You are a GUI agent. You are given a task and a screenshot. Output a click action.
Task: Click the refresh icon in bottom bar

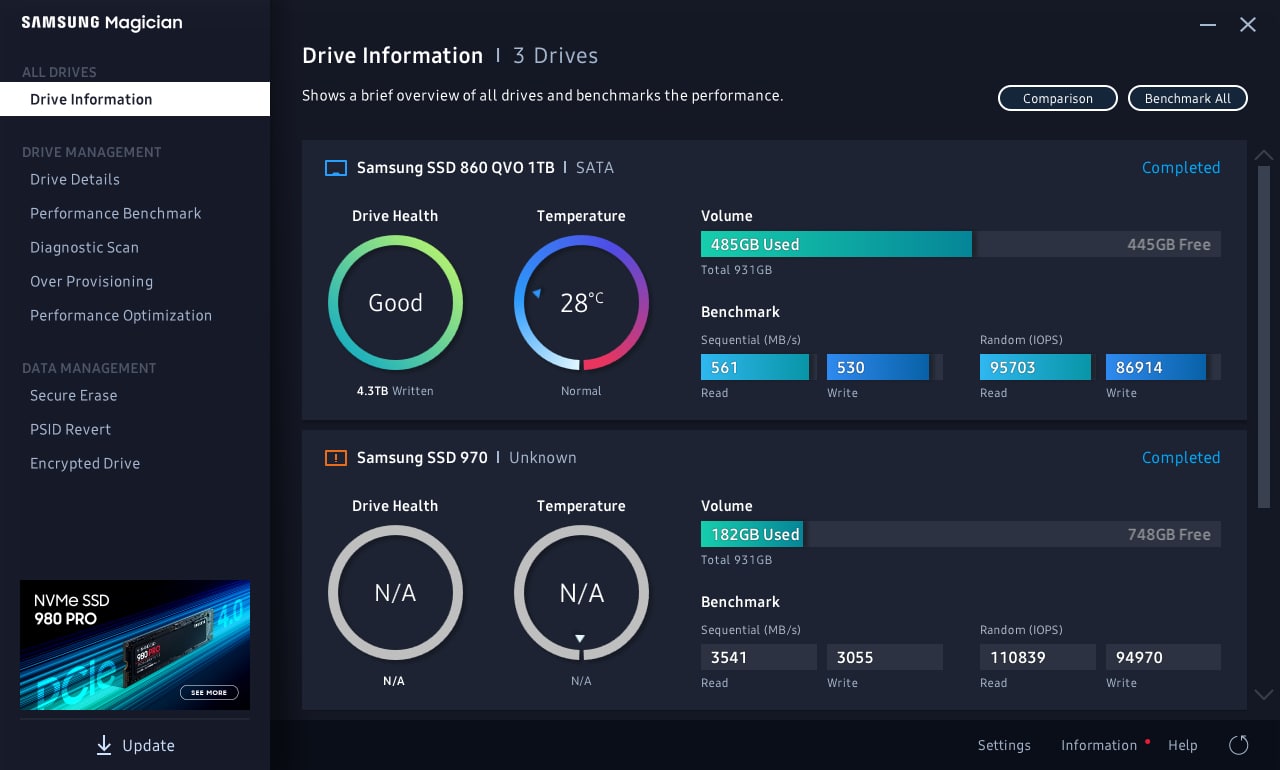[1238, 745]
